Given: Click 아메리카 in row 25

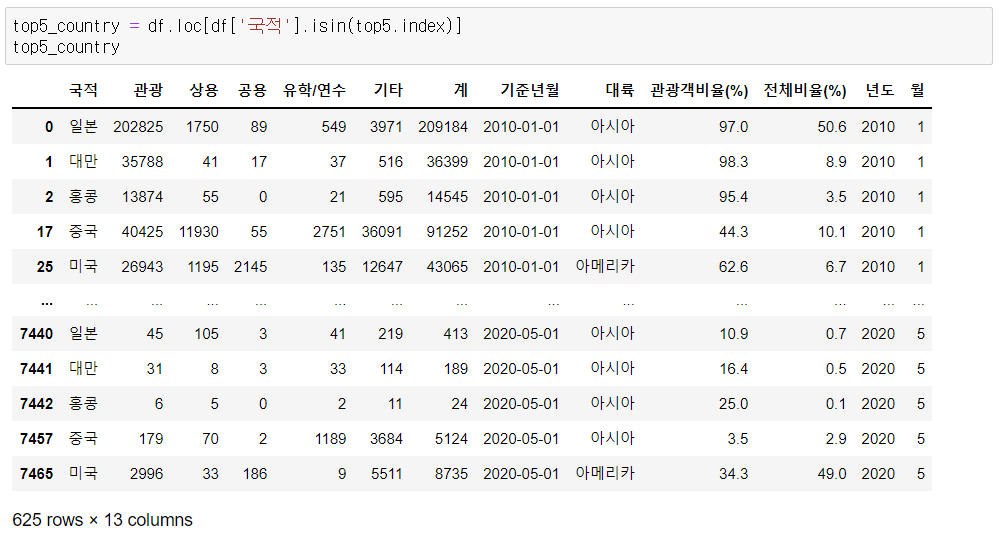Looking at the screenshot, I should 605,266.
